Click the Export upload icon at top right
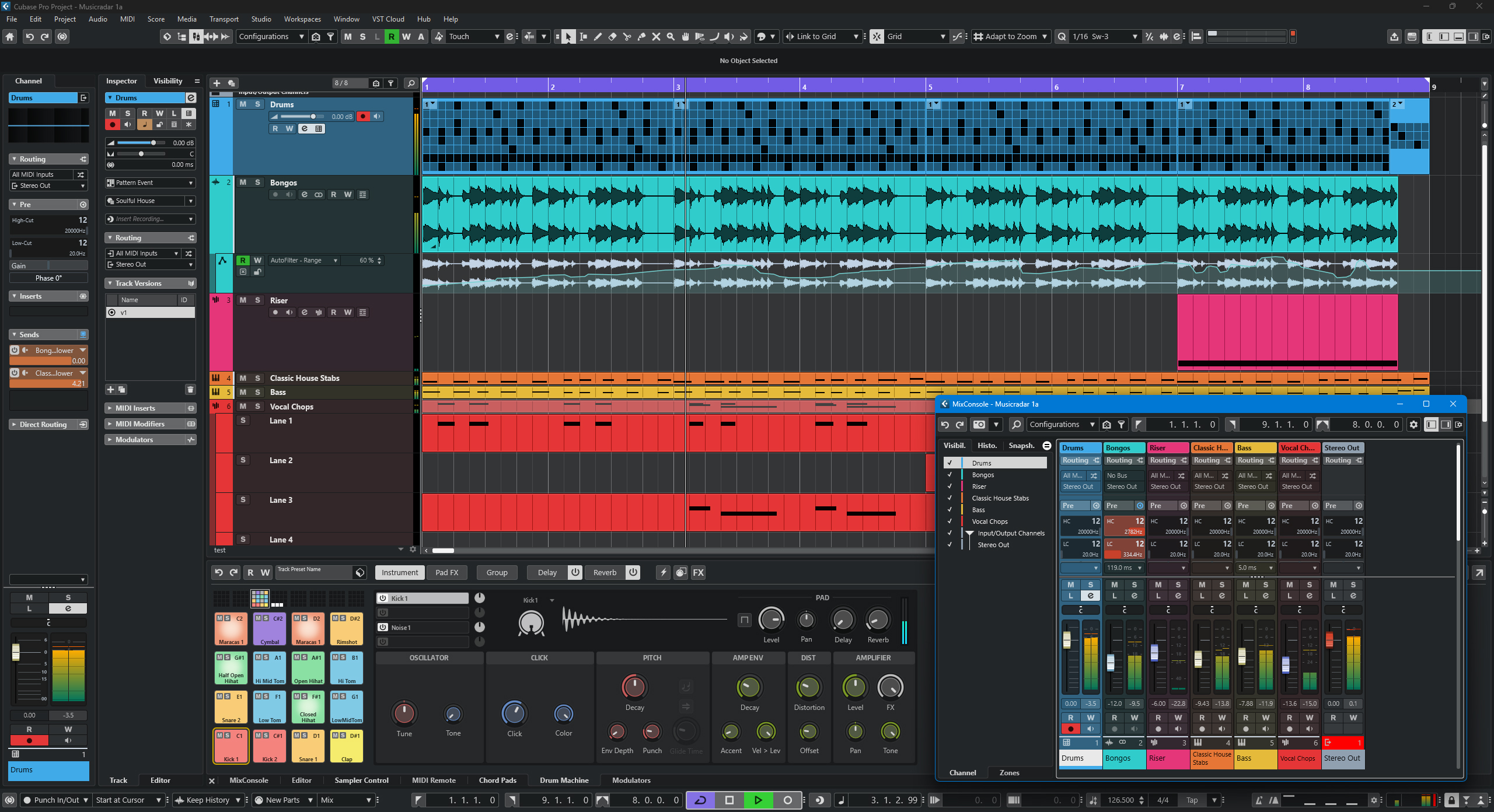Screen dimensions: 1494x812 point(1394,37)
